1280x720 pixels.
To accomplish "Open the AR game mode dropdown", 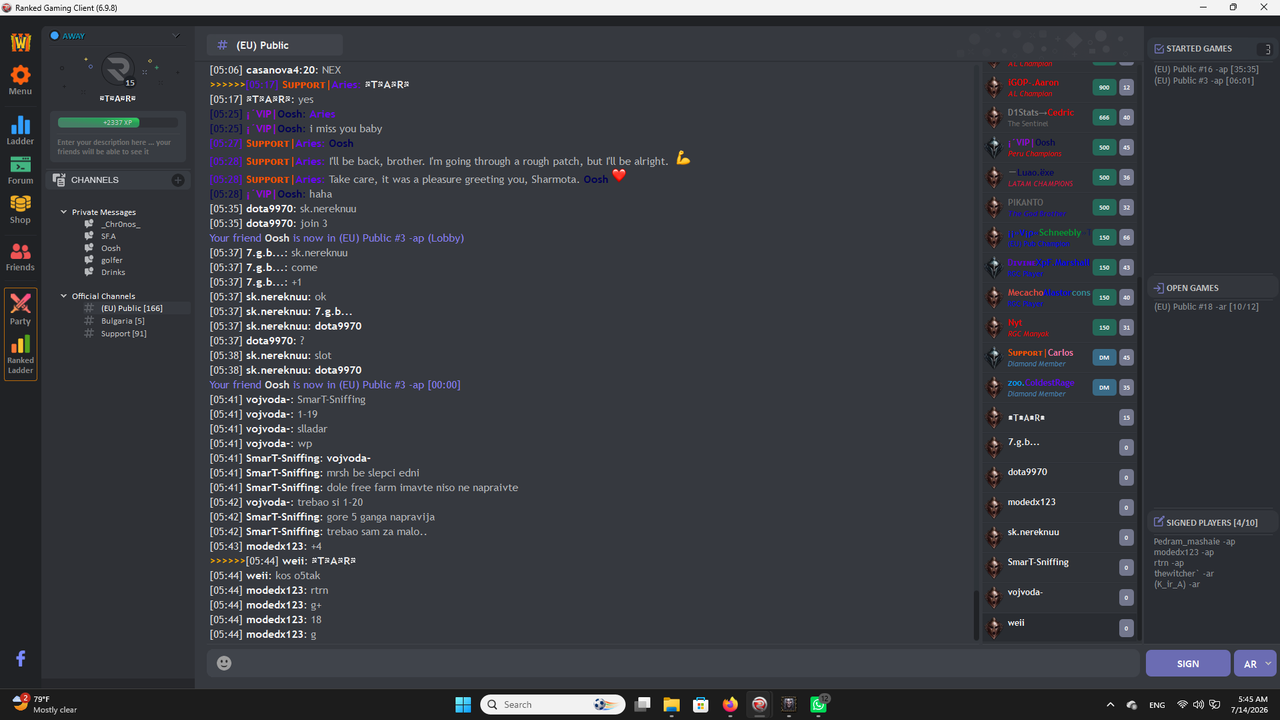I will pyautogui.click(x=1256, y=663).
